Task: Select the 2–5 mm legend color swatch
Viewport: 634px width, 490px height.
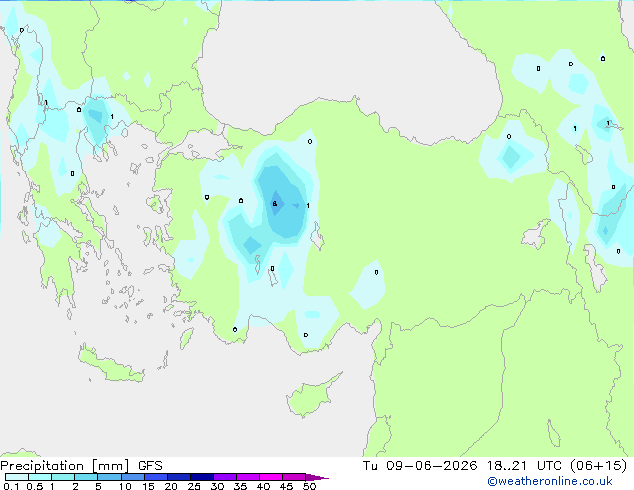Action: point(86,477)
